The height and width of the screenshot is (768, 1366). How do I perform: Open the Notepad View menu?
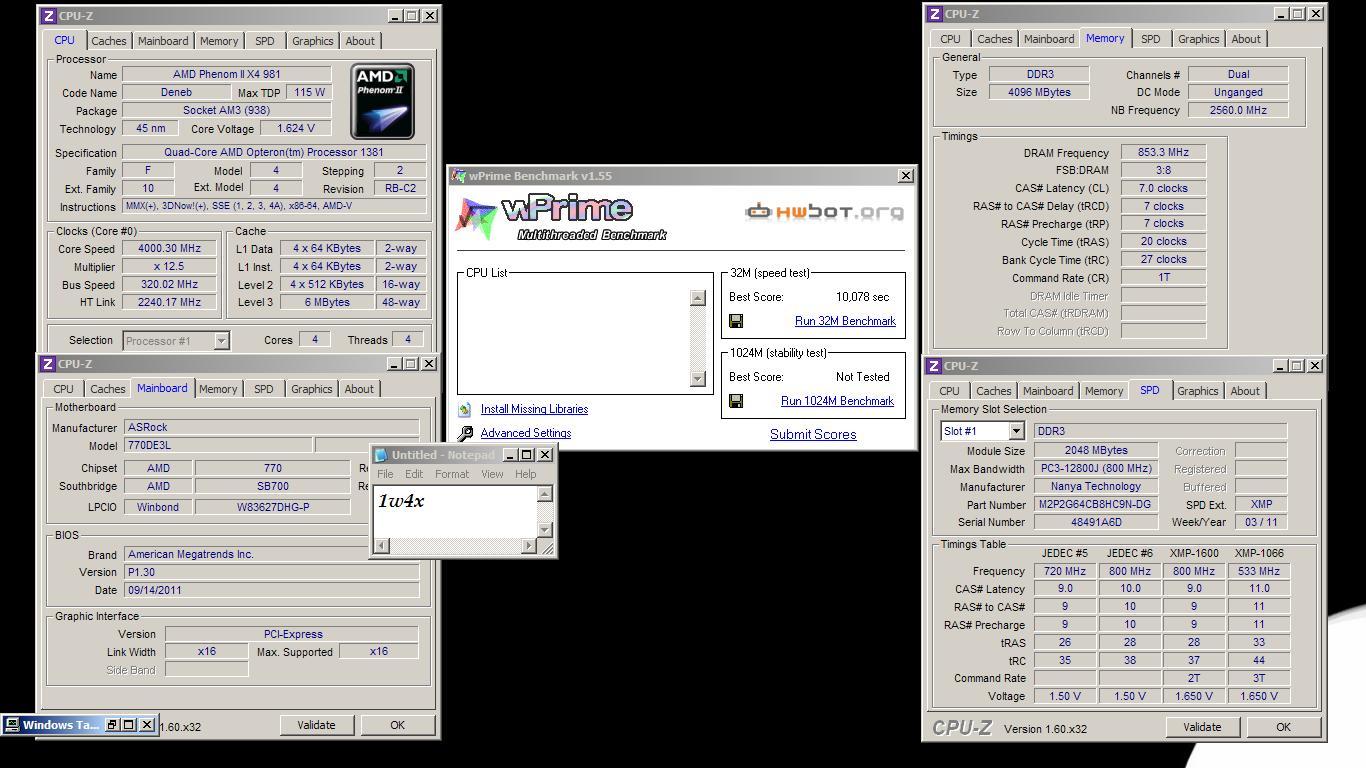point(492,474)
